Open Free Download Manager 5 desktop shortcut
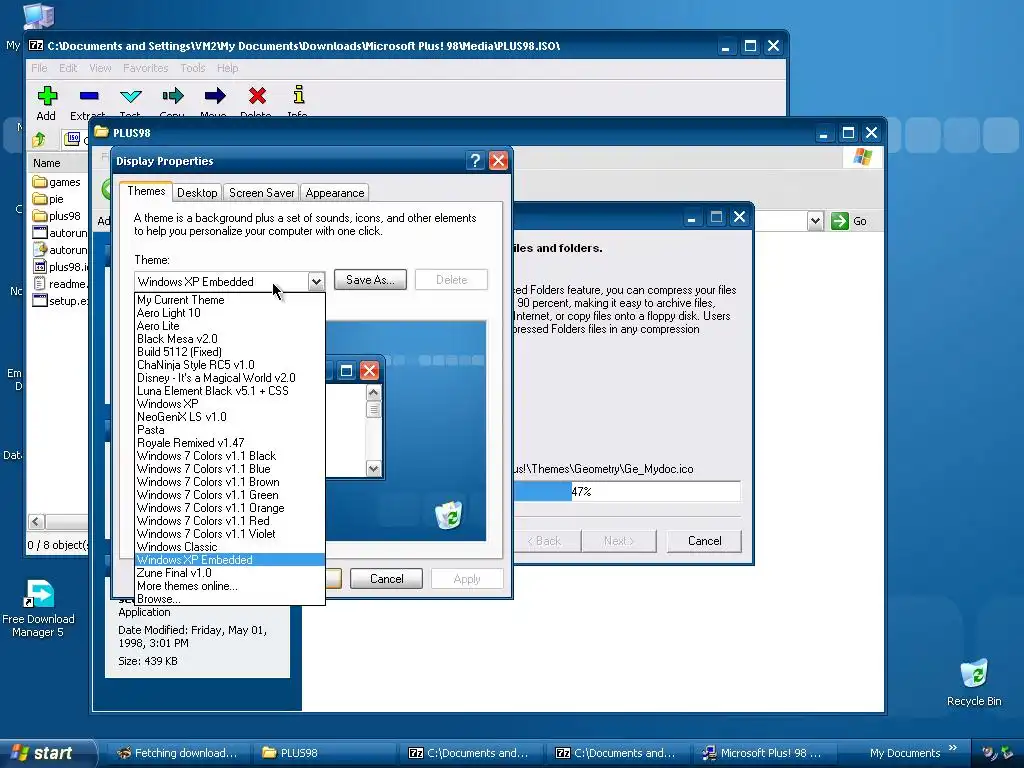 (38, 608)
